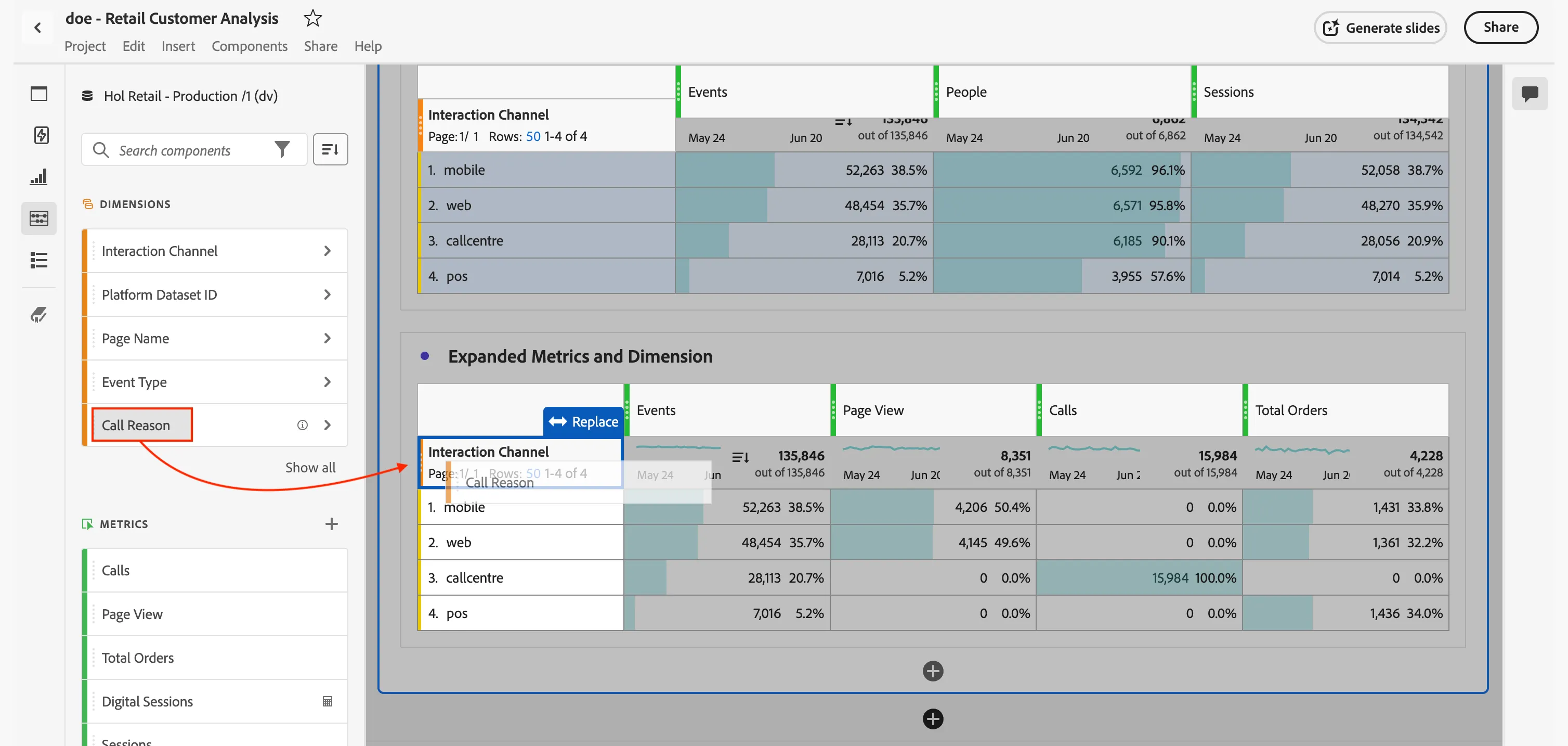The width and height of the screenshot is (1568, 746).
Task: Open the Components menu
Action: (x=250, y=46)
